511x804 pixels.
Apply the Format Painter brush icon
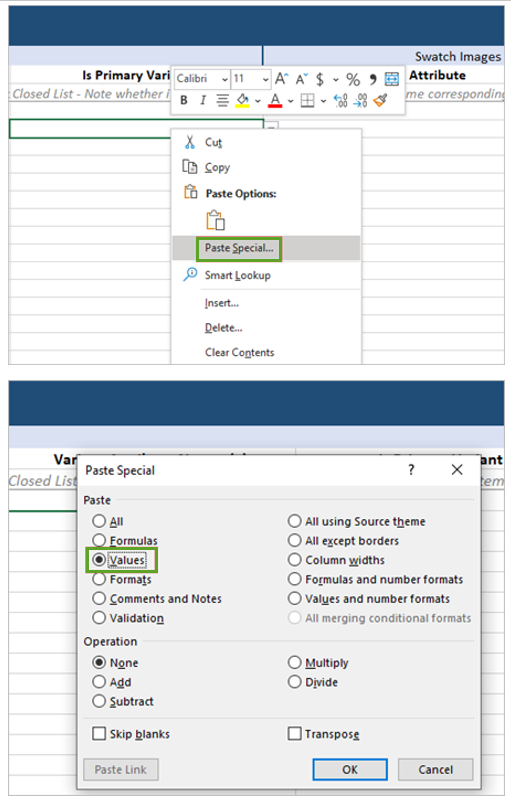380,100
